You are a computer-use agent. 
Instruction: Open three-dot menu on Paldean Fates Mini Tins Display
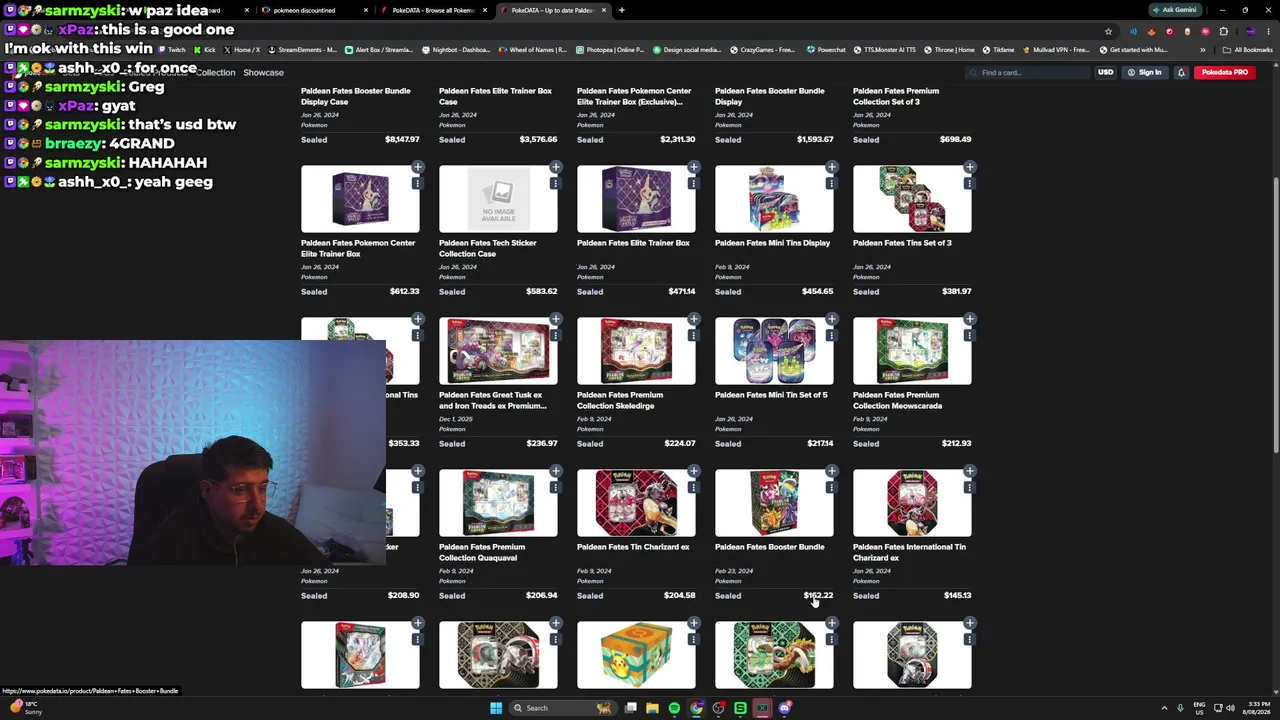pyautogui.click(x=831, y=183)
